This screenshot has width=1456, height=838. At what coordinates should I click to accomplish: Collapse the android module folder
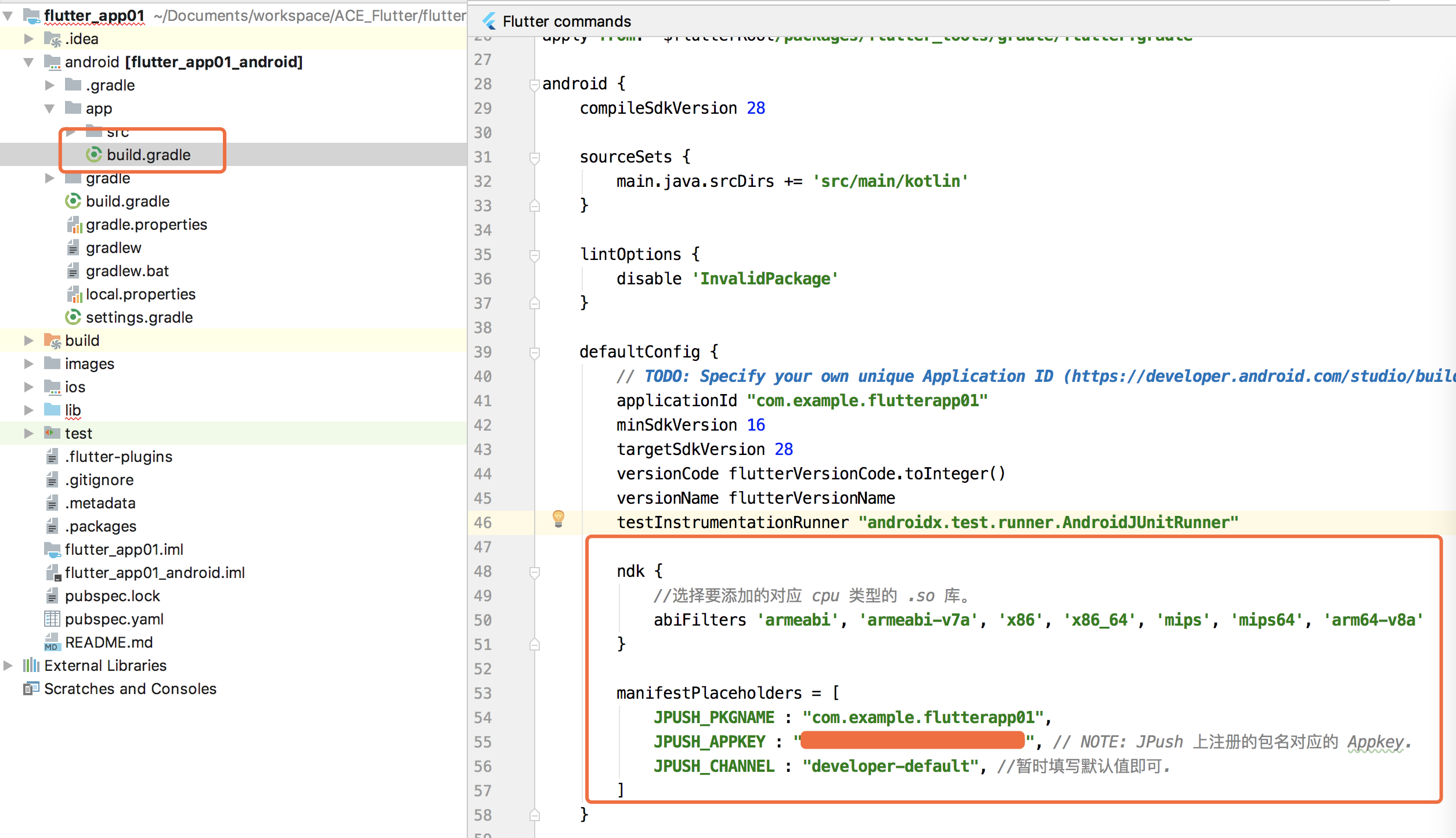(28, 62)
